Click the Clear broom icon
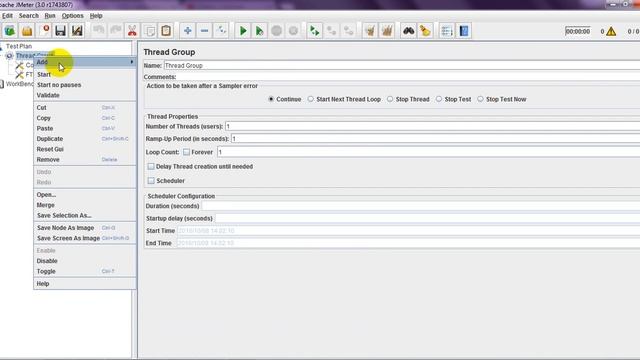640x360 pixels. 370,31
